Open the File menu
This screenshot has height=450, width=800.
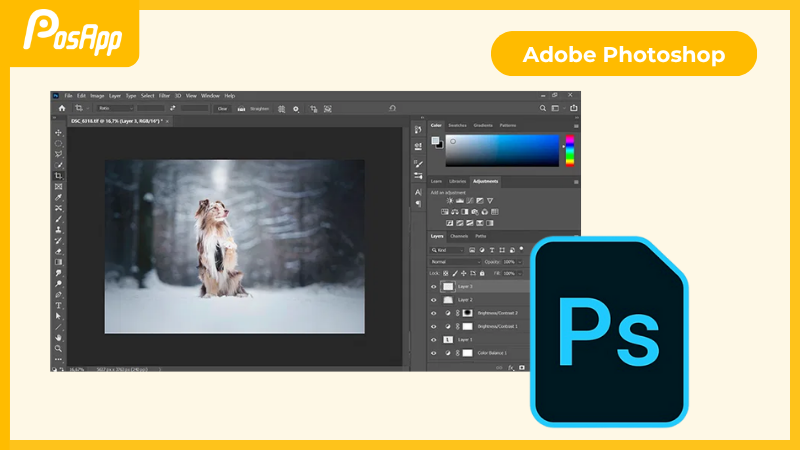(x=68, y=96)
